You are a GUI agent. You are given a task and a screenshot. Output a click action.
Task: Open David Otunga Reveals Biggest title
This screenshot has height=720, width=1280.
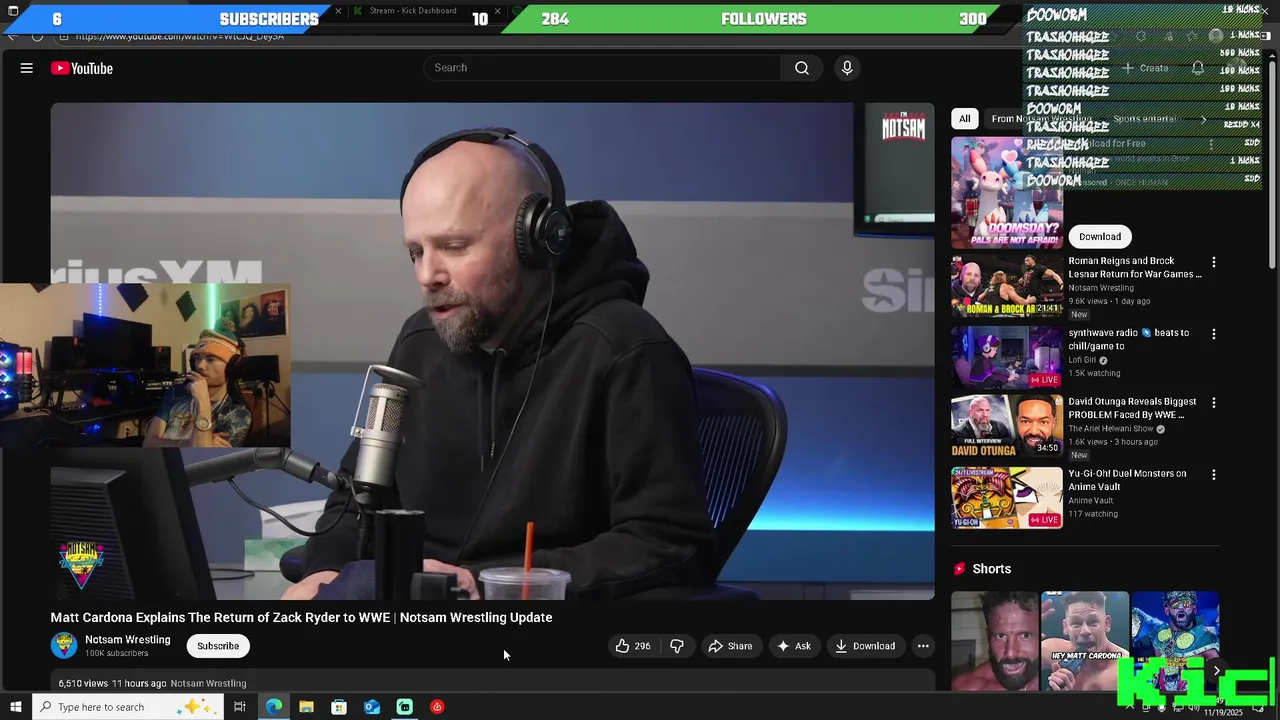coord(1132,408)
